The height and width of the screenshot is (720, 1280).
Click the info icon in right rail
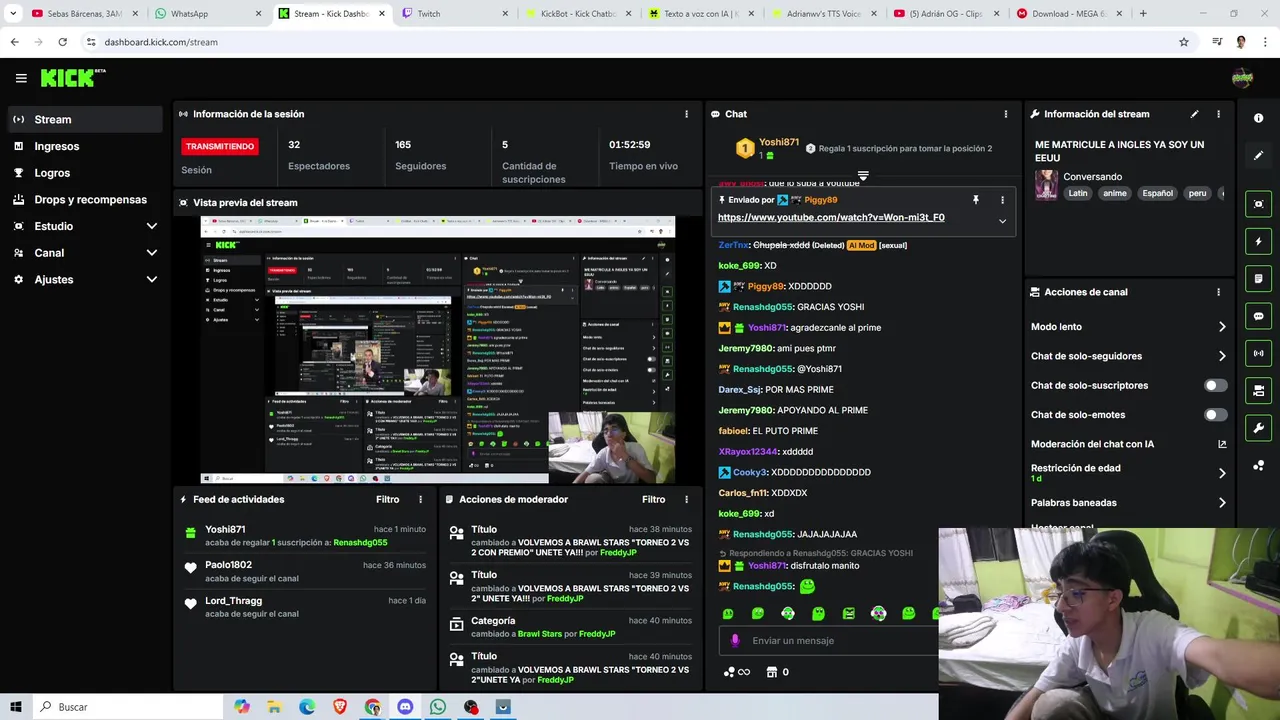[1258, 118]
